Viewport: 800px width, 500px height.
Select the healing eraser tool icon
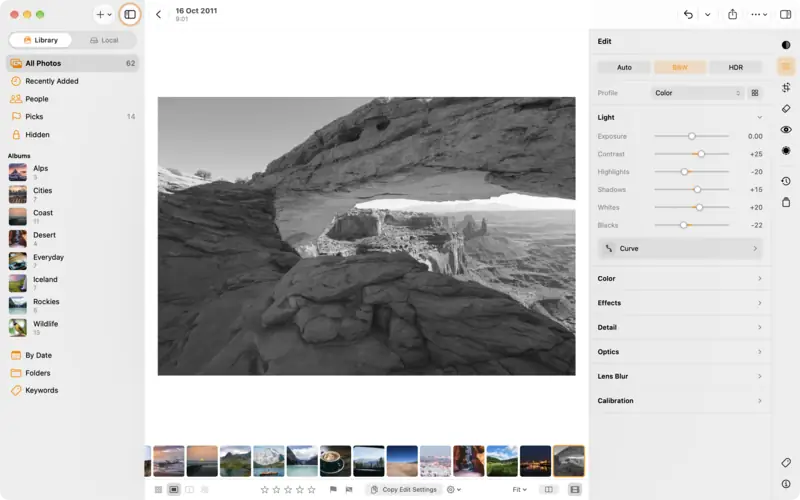pos(786,108)
